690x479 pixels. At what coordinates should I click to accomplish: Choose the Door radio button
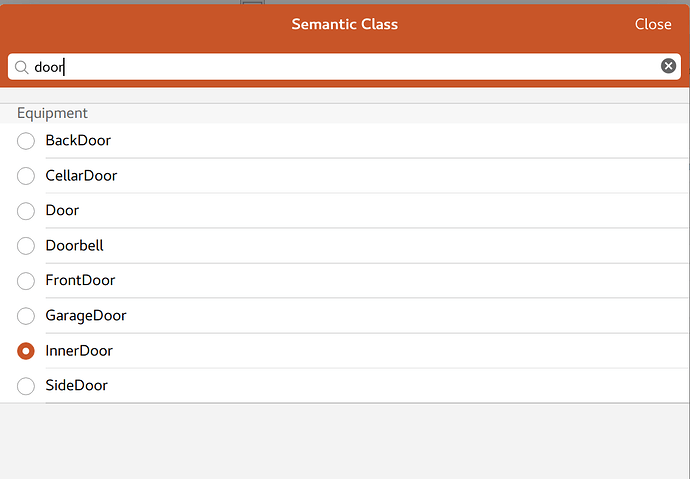point(26,211)
